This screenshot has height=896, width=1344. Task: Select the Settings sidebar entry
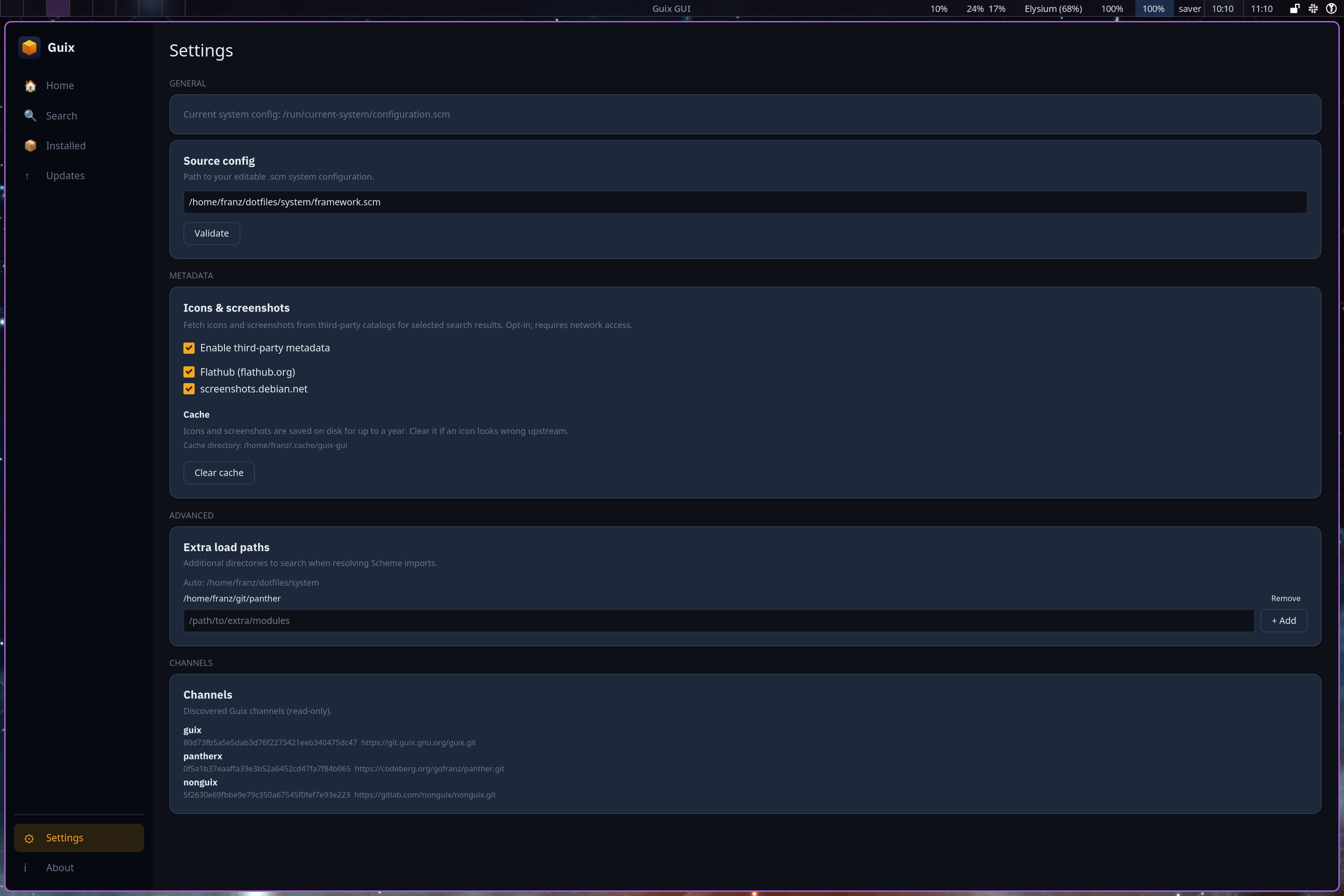(79, 838)
